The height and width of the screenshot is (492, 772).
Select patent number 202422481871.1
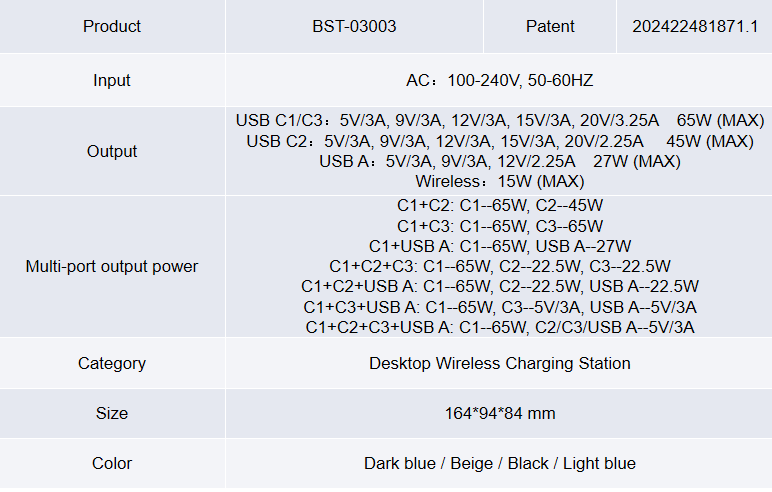tap(695, 26)
